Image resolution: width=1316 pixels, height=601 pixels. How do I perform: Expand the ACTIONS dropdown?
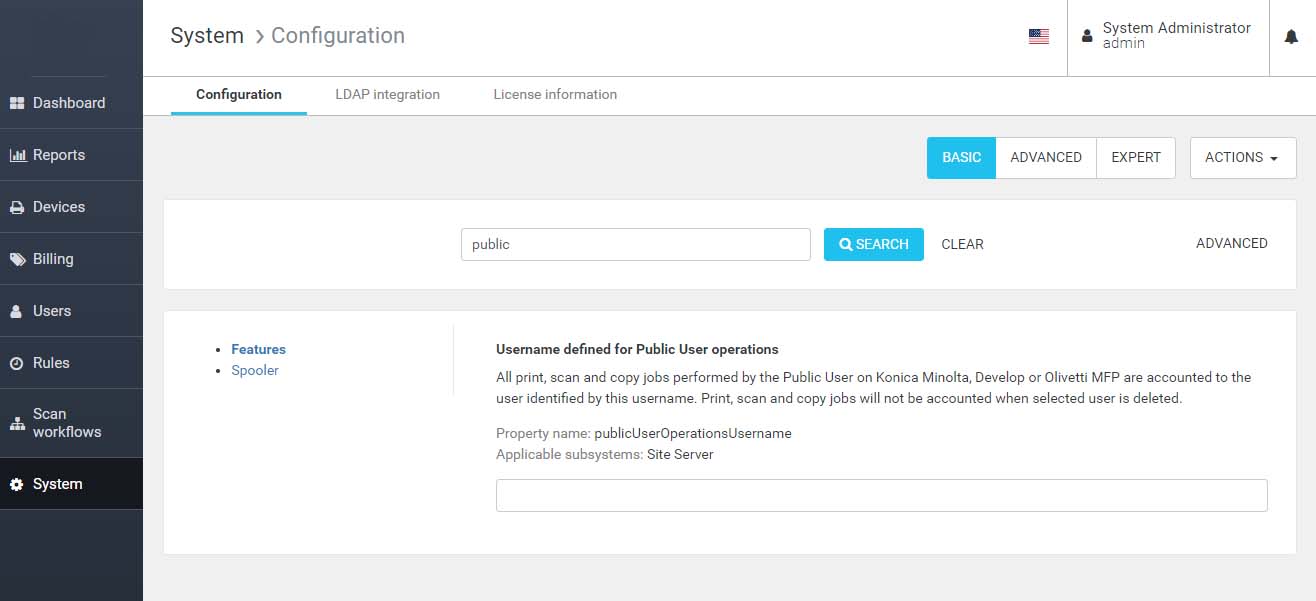[1243, 158]
